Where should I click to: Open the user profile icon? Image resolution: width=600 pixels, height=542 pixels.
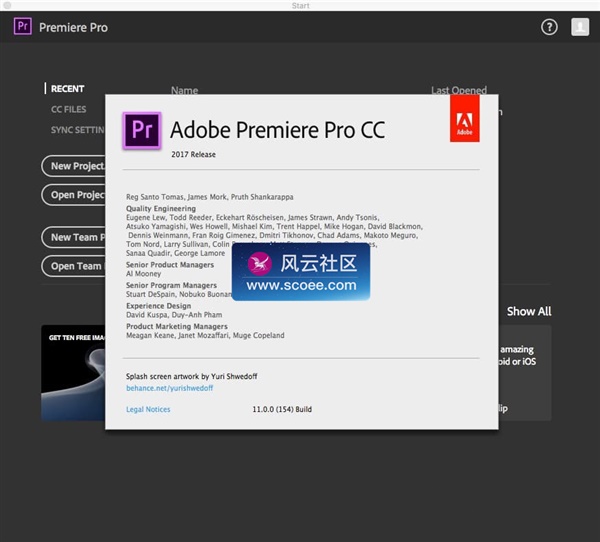pos(580,27)
